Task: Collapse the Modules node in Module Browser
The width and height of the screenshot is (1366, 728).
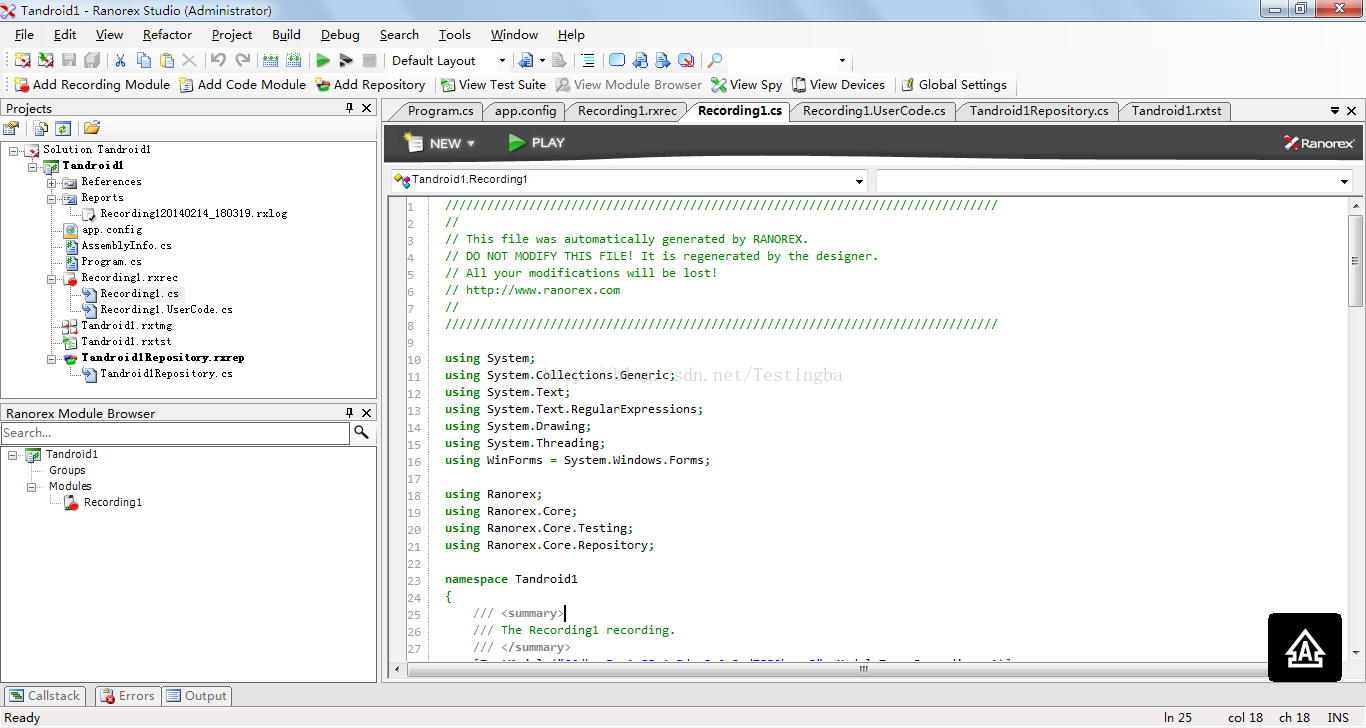Action: [x=33, y=487]
